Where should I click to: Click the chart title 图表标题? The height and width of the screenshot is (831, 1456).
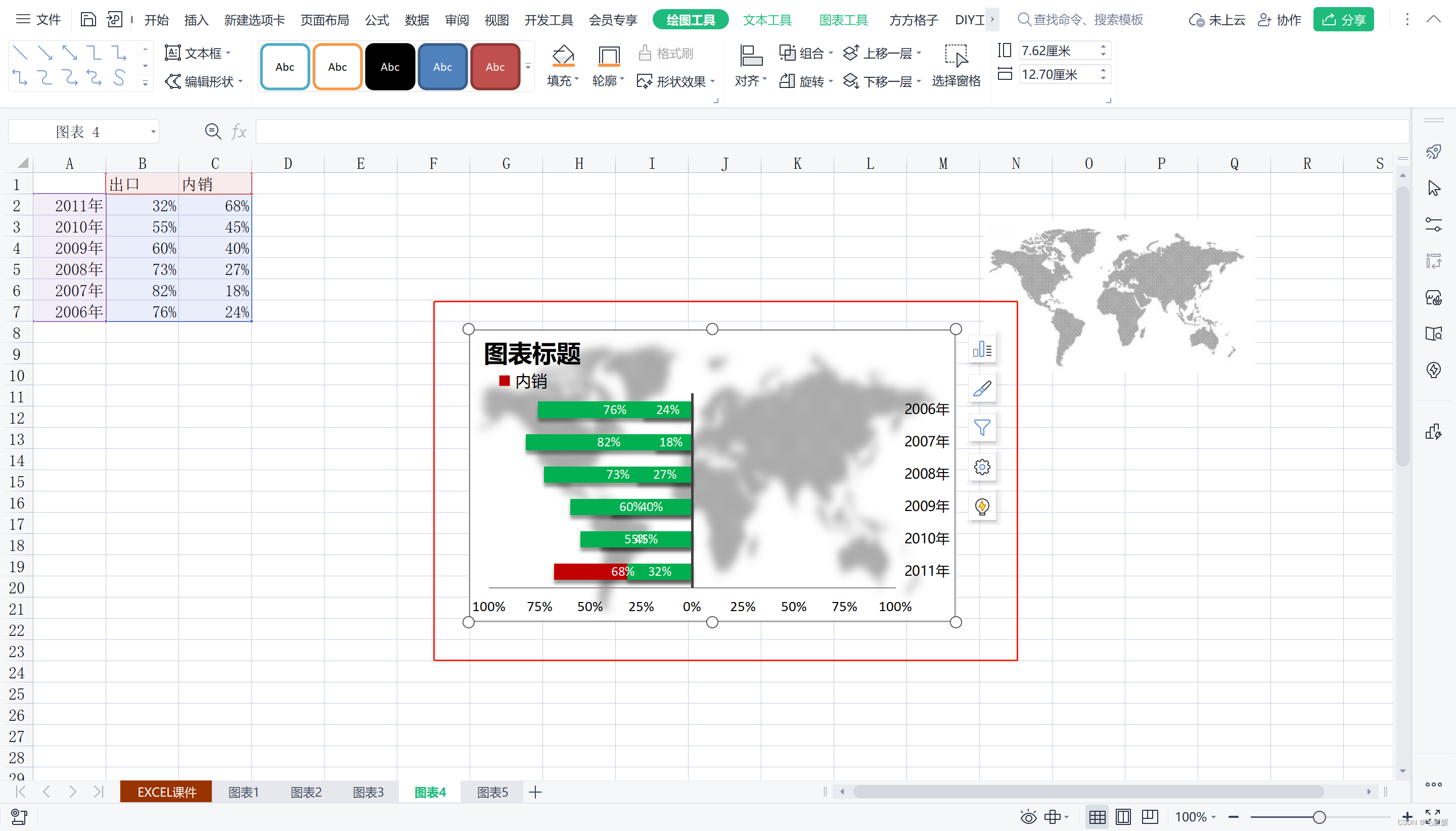(532, 354)
